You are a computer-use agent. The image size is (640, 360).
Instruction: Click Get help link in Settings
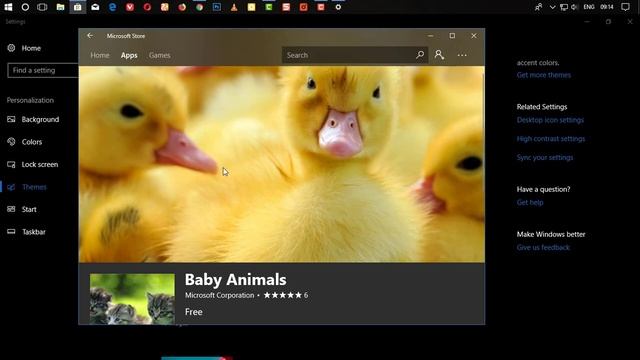530,202
